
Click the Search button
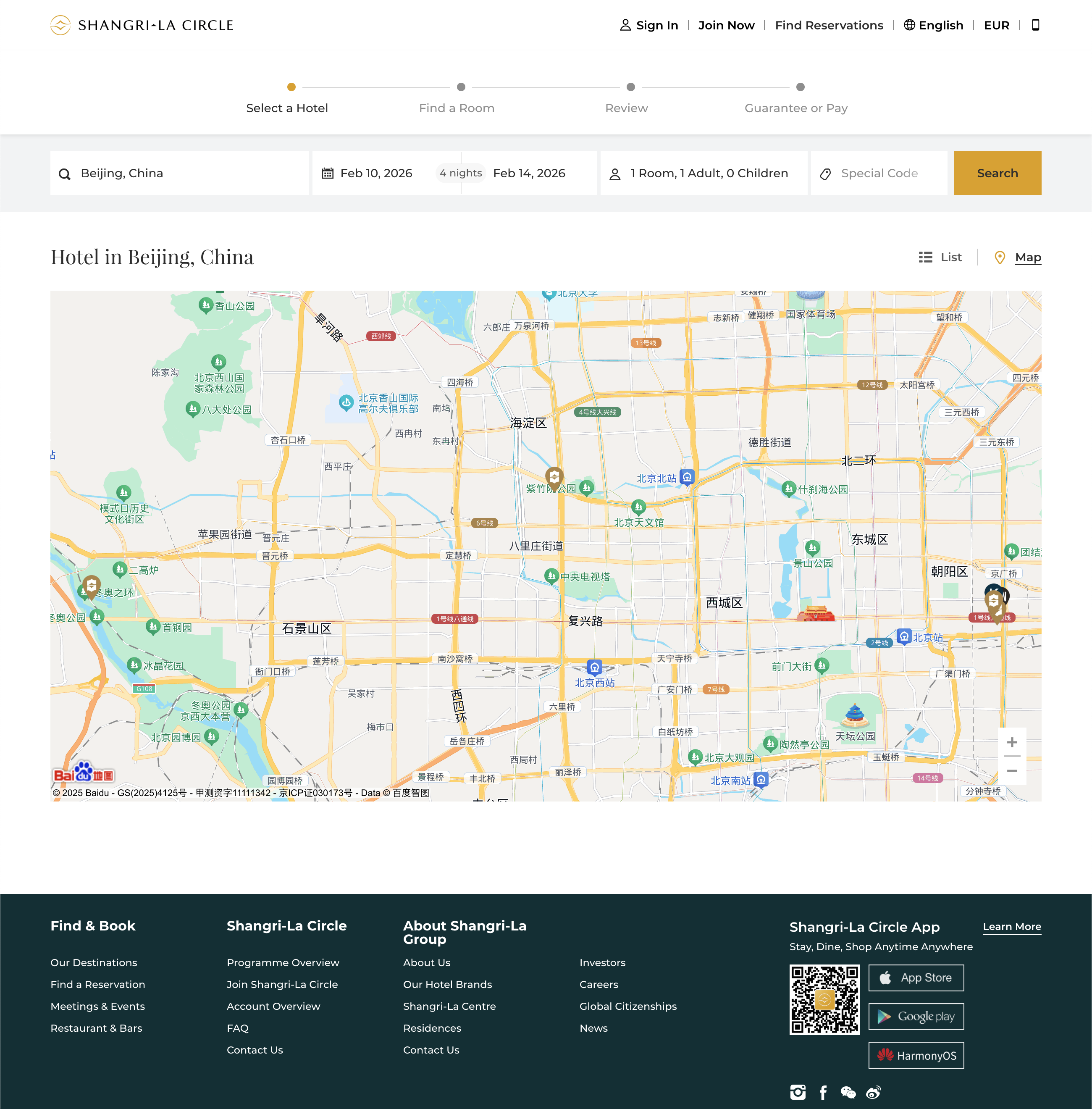click(997, 173)
